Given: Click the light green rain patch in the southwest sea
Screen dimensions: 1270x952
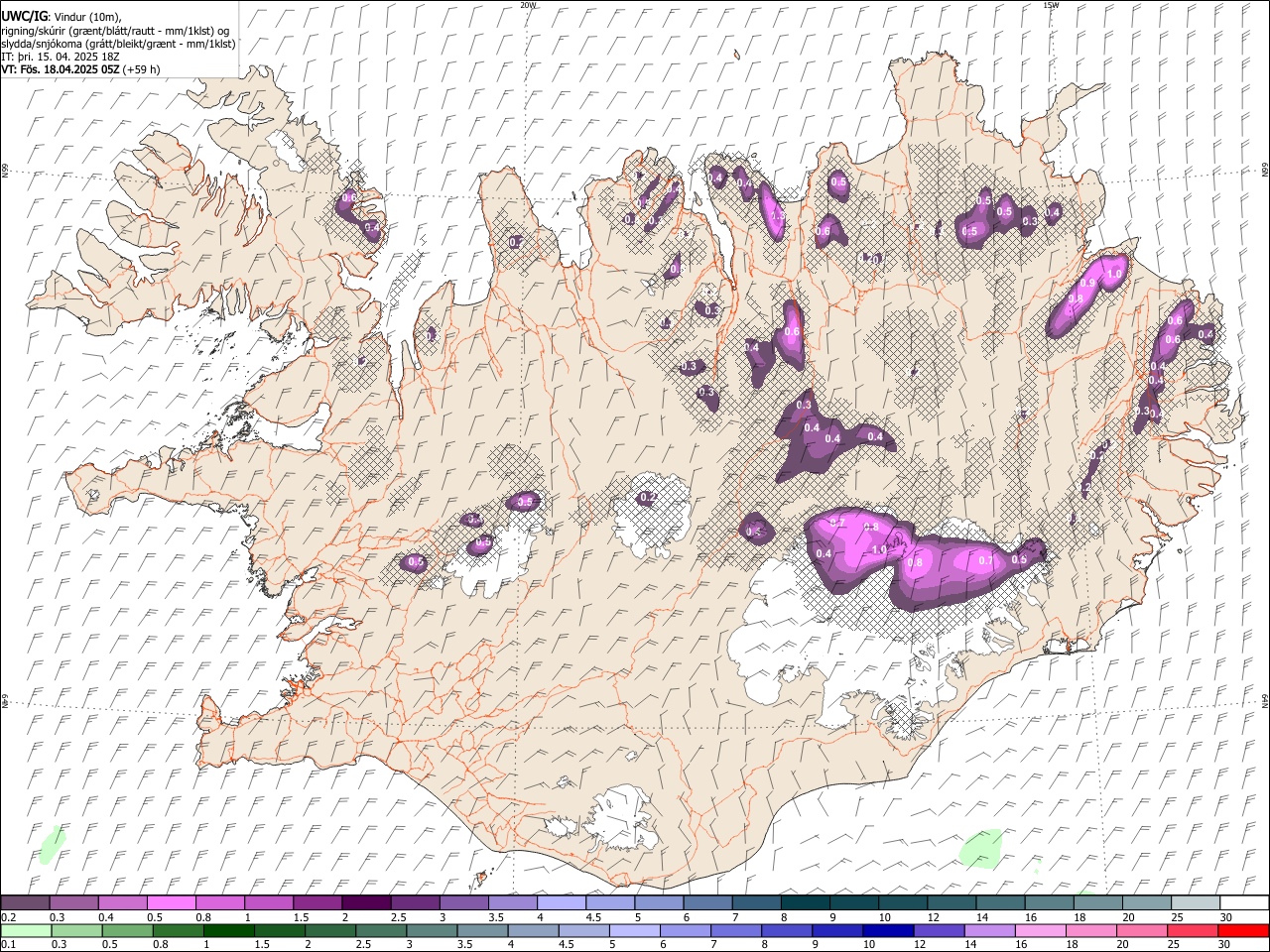Looking at the screenshot, I should click(x=51, y=843).
